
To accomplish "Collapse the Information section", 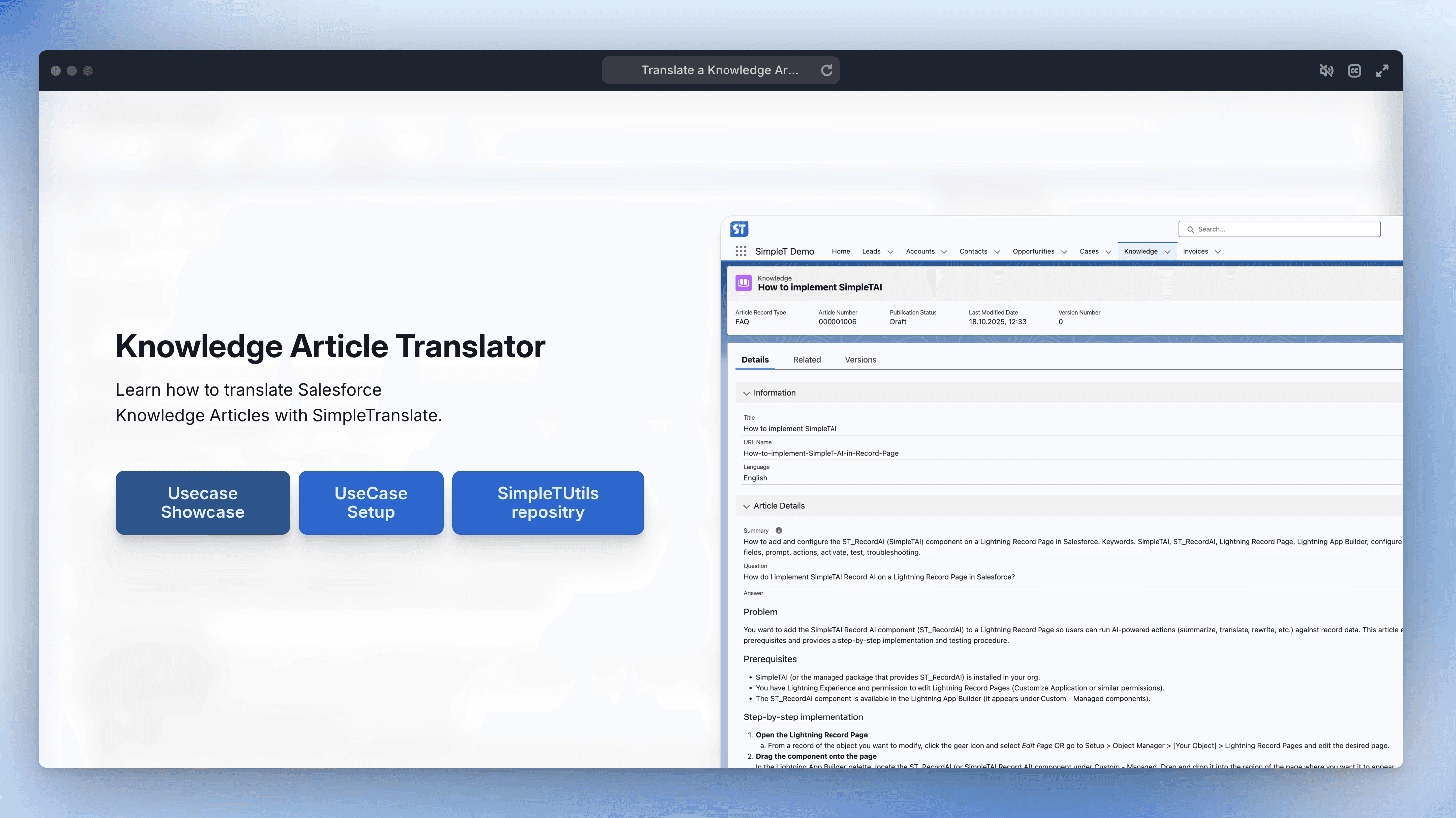I will pyautogui.click(x=746, y=393).
